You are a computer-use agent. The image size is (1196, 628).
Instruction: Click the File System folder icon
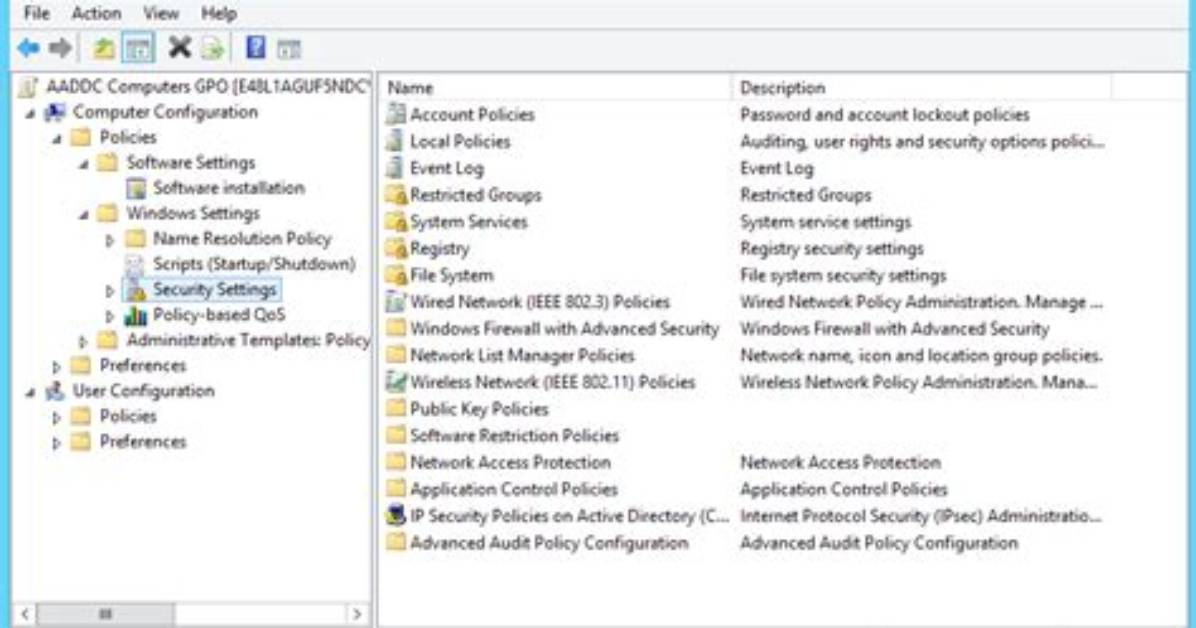tap(396, 275)
